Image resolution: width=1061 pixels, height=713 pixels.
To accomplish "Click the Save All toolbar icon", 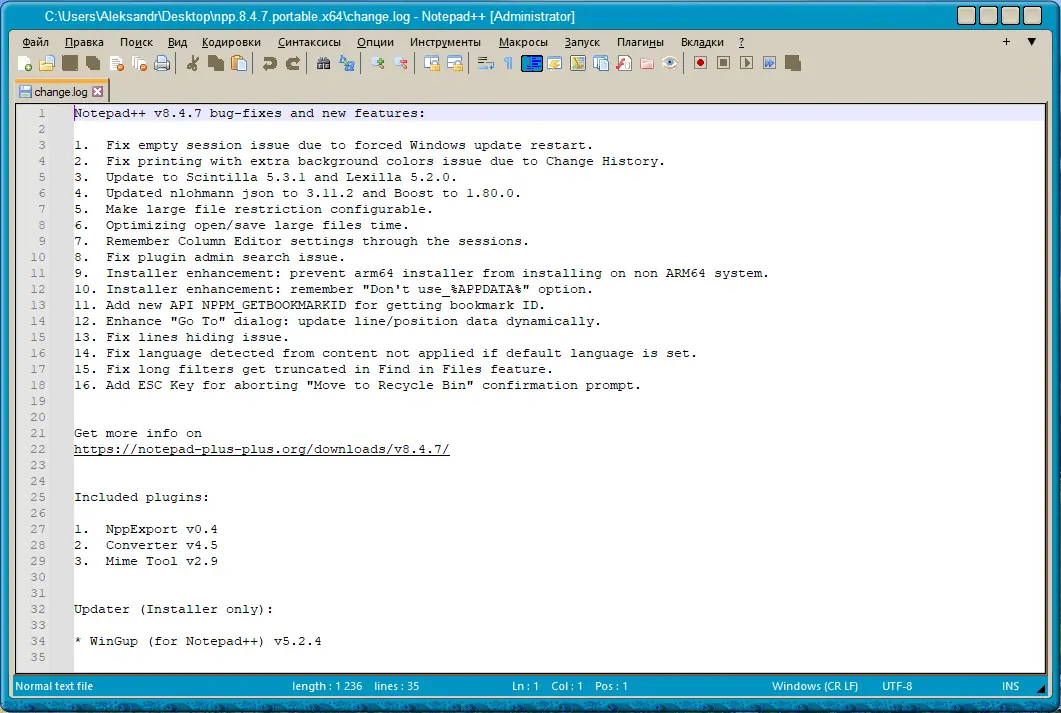I will tap(93, 64).
